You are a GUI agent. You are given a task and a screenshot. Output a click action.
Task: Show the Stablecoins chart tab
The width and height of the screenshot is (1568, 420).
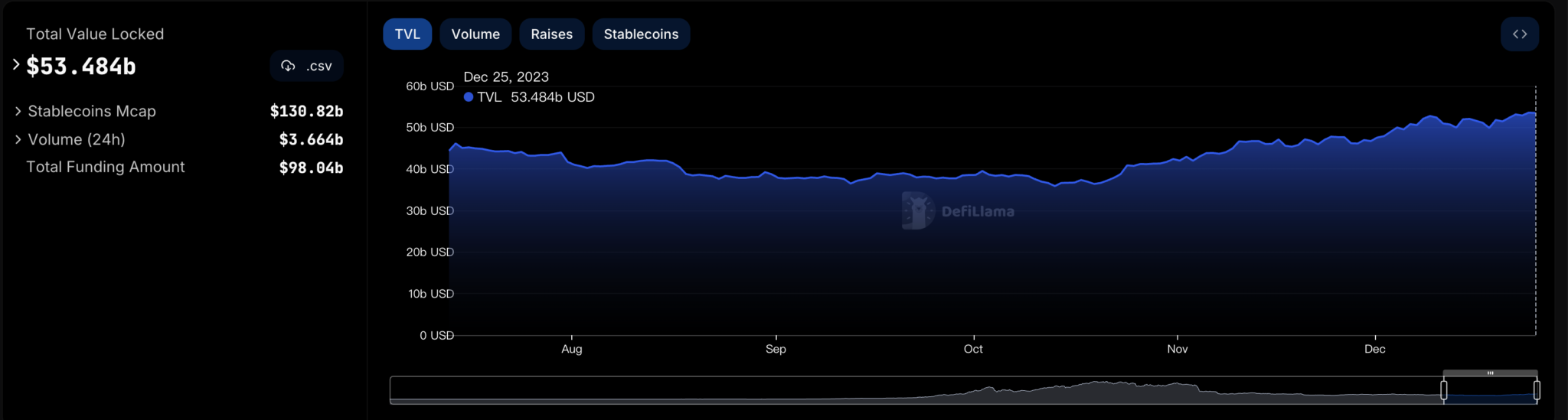pyautogui.click(x=642, y=34)
